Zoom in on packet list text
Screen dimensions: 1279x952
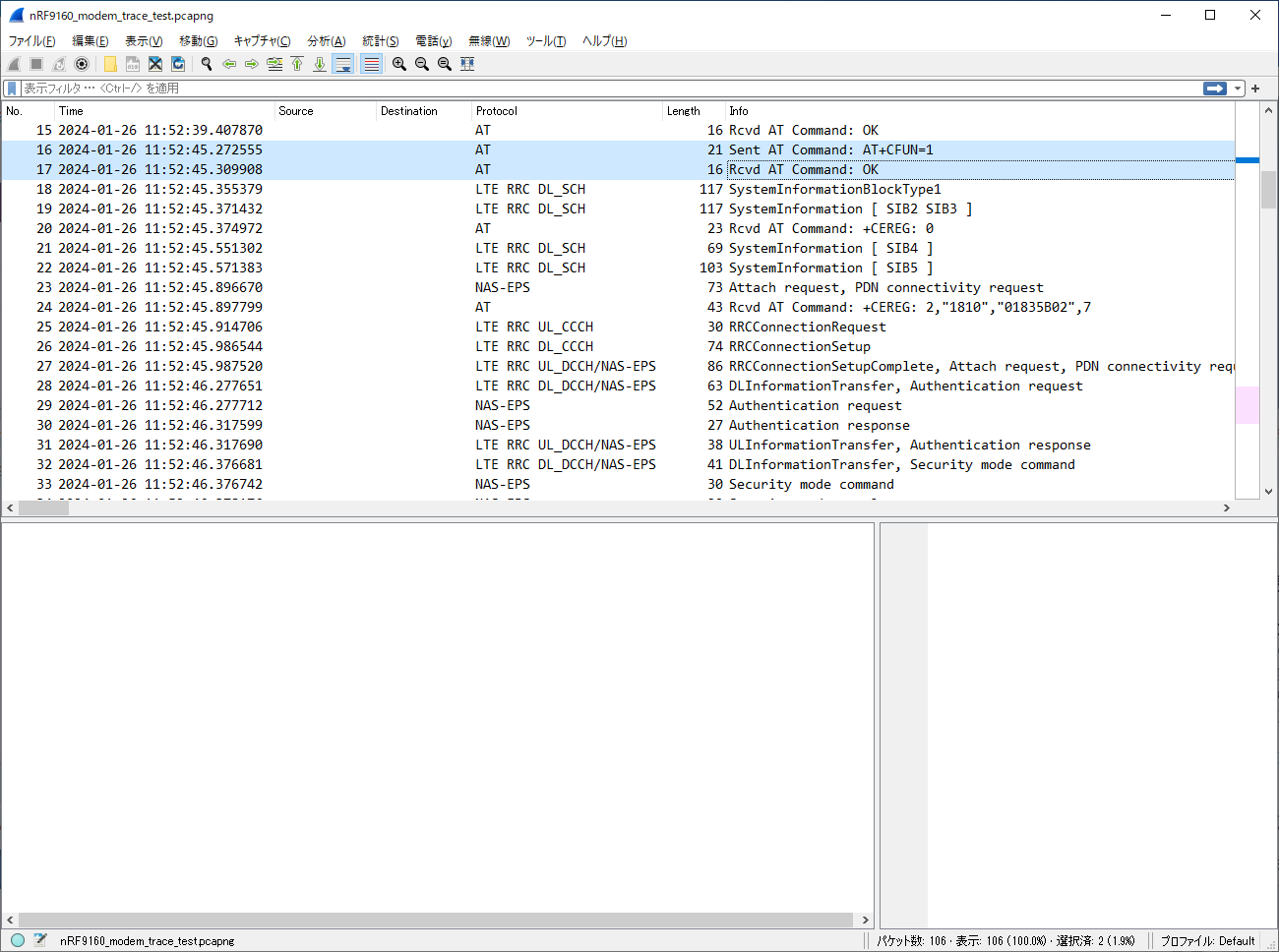(x=399, y=64)
